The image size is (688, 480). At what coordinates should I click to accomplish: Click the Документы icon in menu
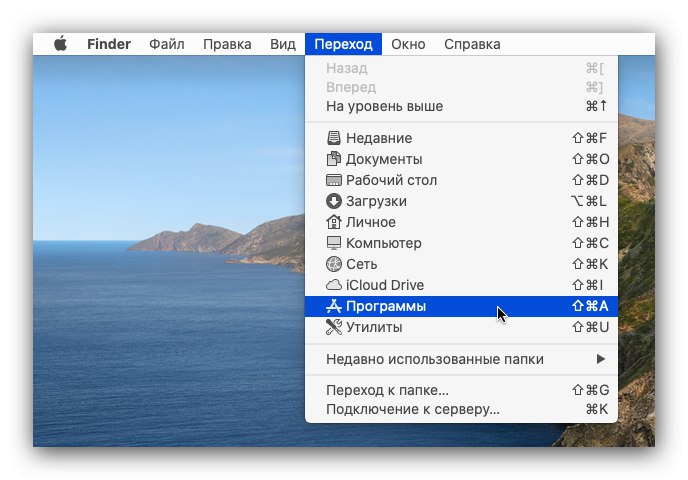334,159
